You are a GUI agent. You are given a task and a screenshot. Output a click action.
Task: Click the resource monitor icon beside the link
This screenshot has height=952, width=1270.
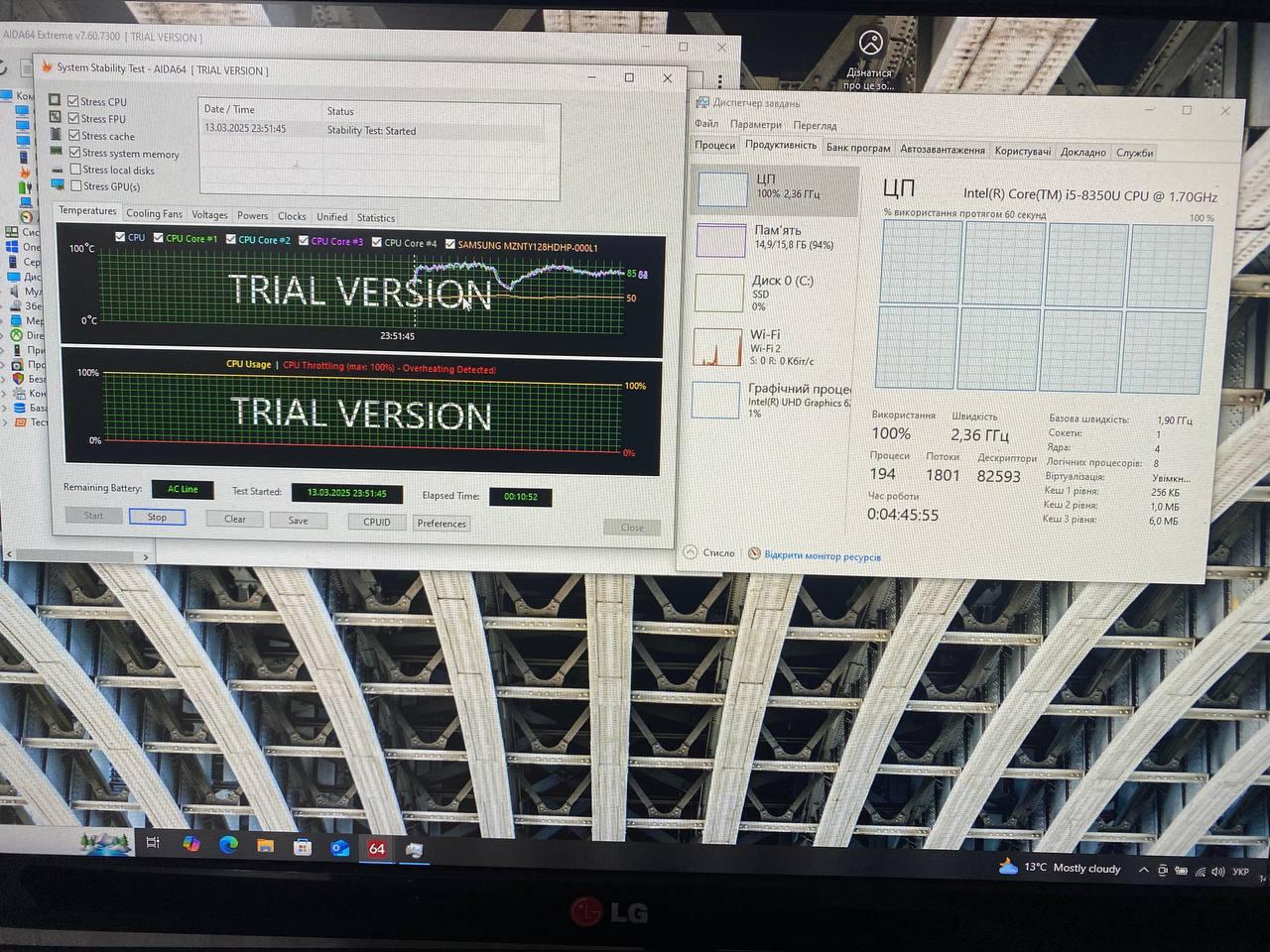point(754,553)
